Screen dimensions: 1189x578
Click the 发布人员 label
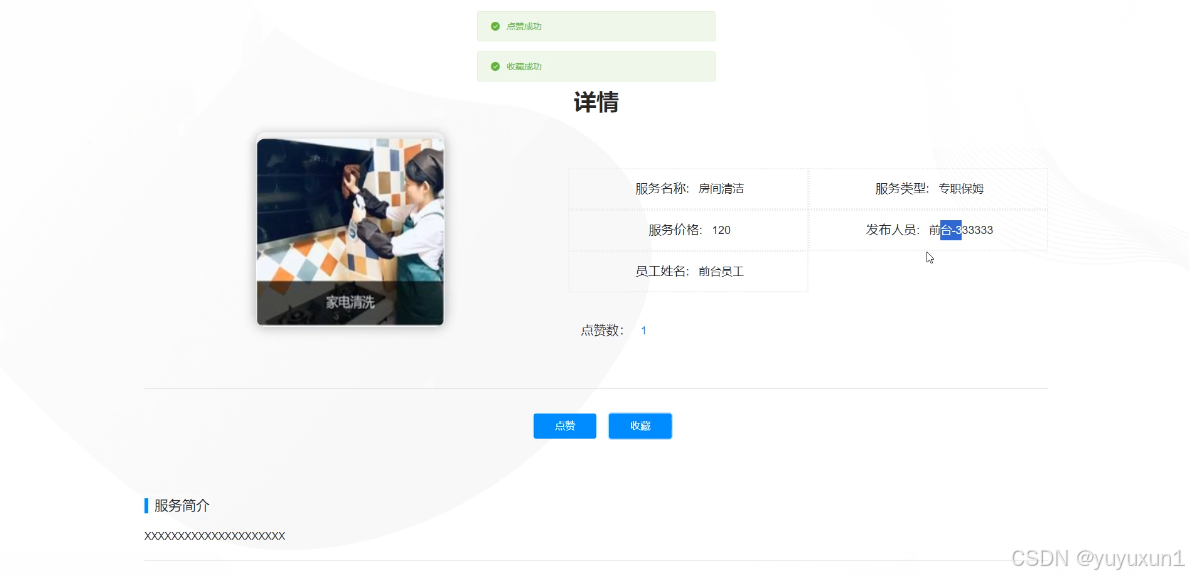coord(893,230)
